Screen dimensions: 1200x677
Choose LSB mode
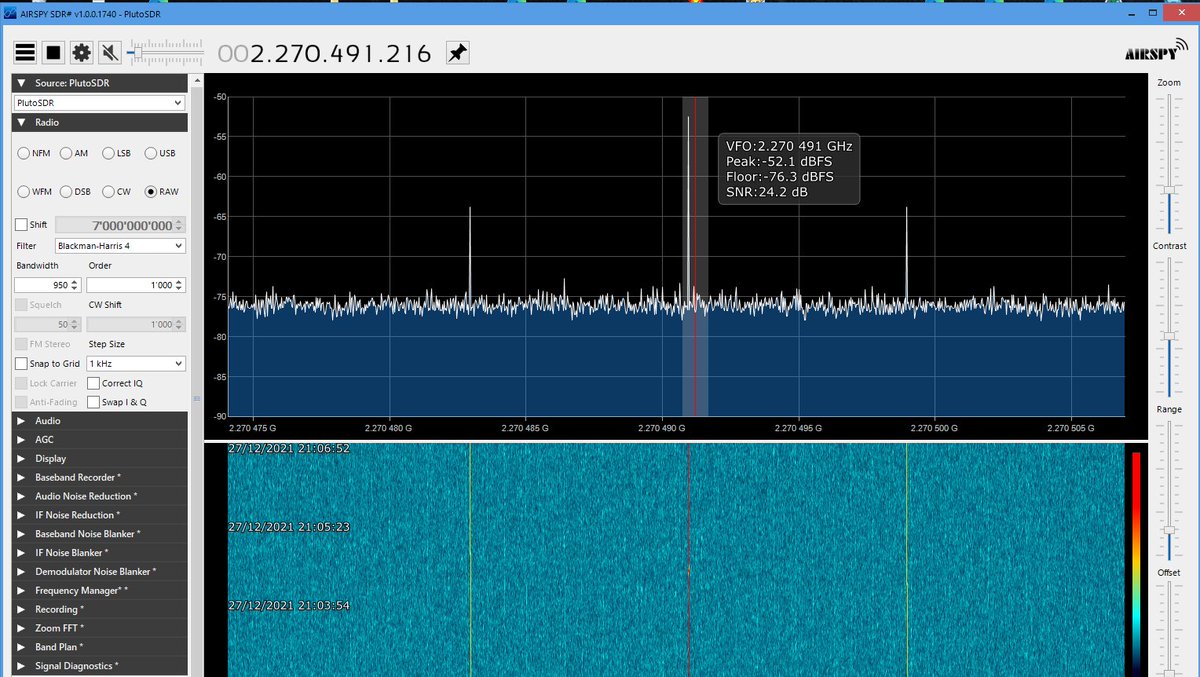[117, 153]
